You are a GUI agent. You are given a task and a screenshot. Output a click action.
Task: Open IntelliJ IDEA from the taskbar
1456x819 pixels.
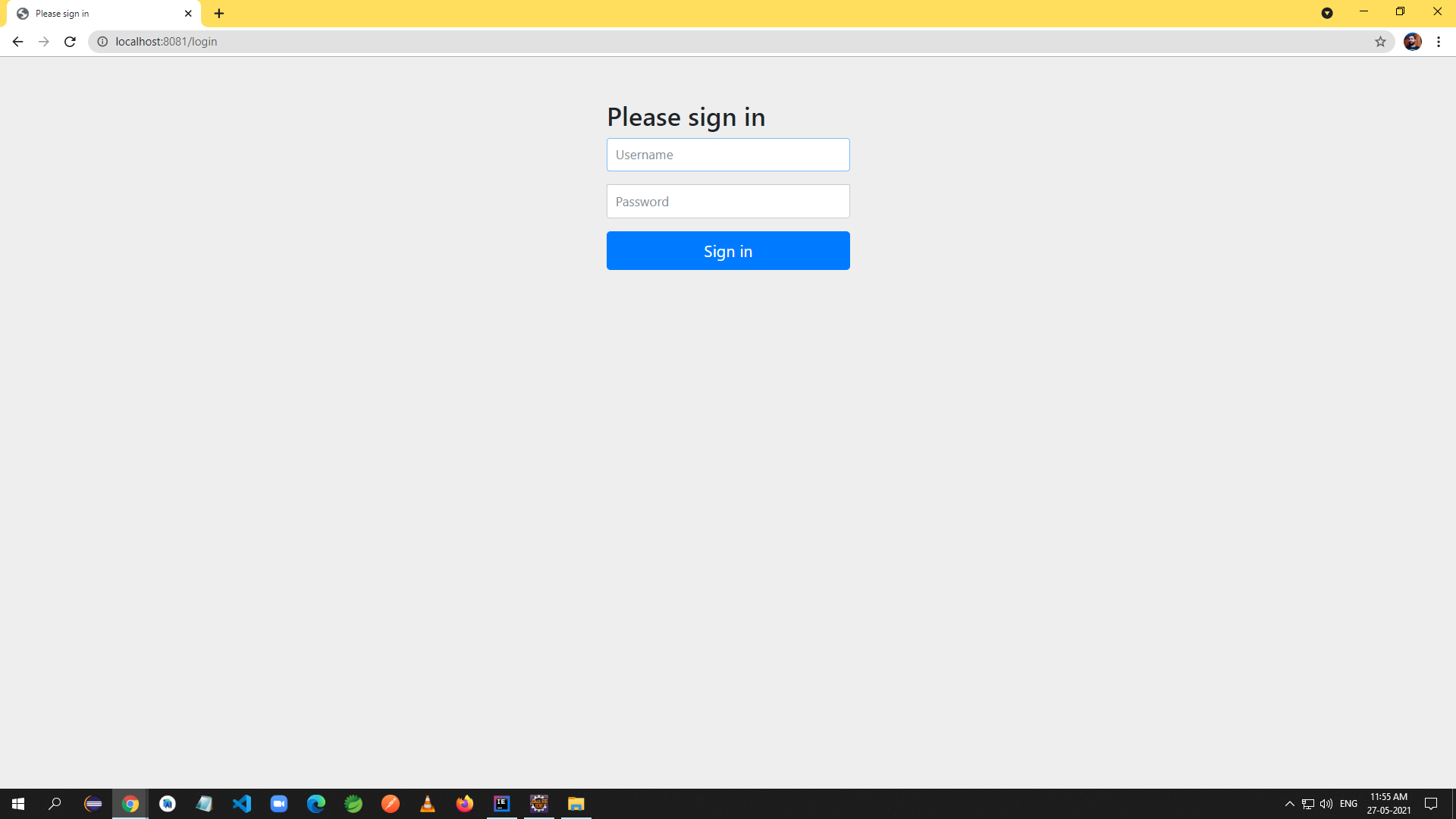(502, 804)
